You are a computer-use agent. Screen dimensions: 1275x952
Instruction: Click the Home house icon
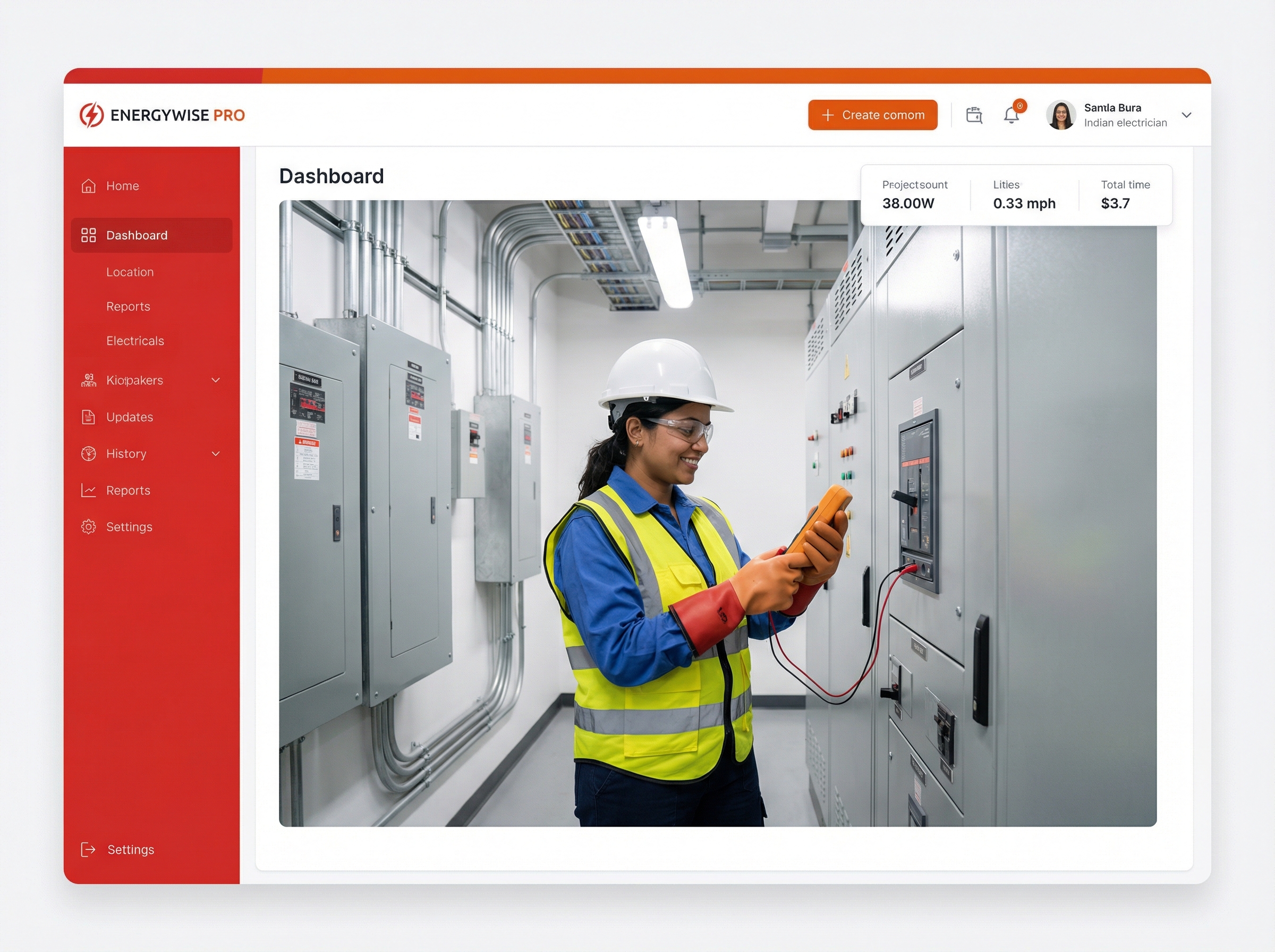tap(88, 185)
